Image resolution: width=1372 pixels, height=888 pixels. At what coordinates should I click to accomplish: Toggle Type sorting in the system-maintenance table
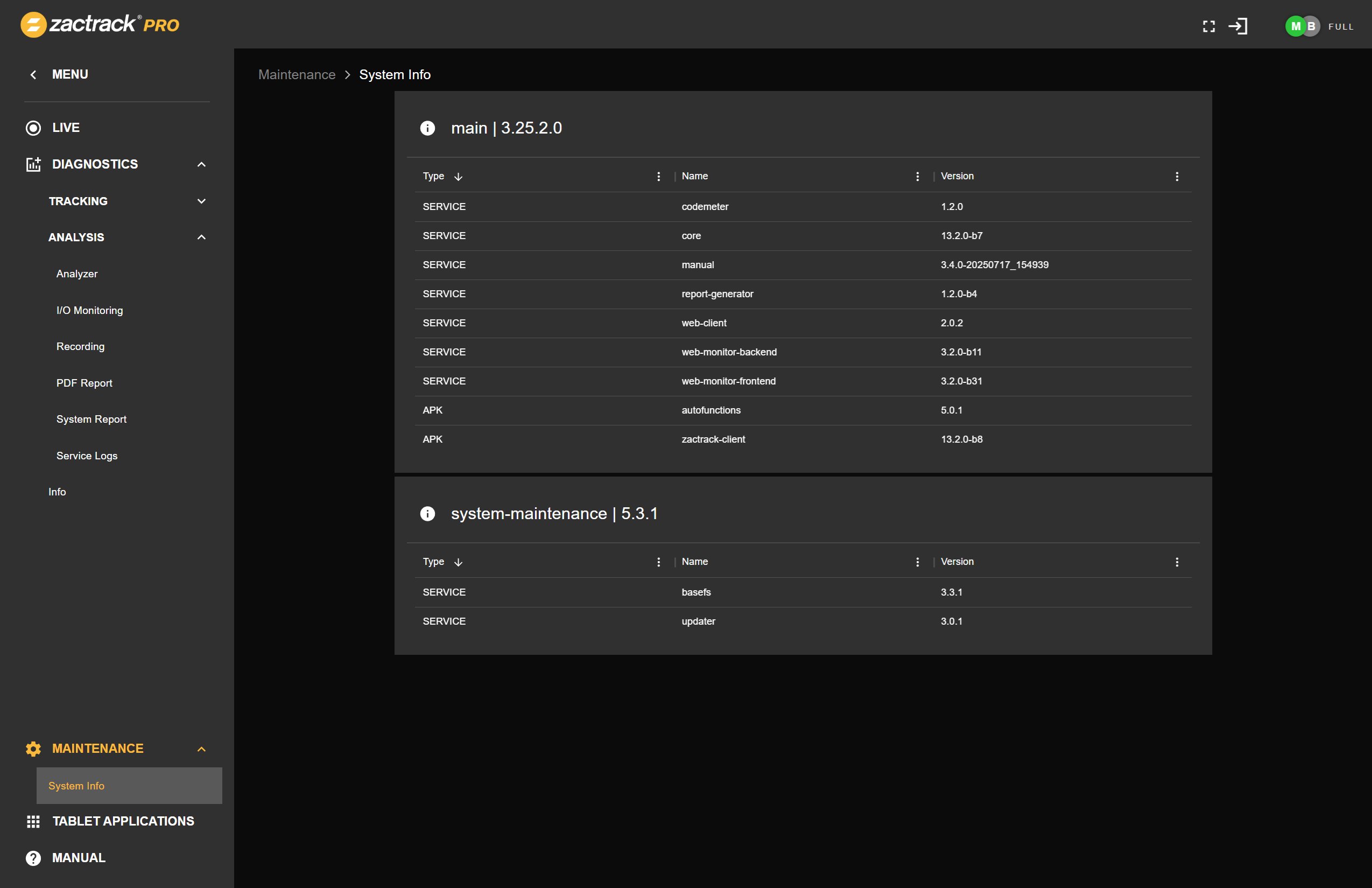pyautogui.click(x=458, y=562)
